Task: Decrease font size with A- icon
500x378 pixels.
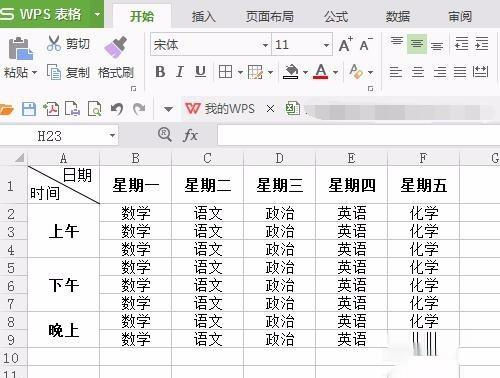Action: pyautogui.click(x=366, y=44)
